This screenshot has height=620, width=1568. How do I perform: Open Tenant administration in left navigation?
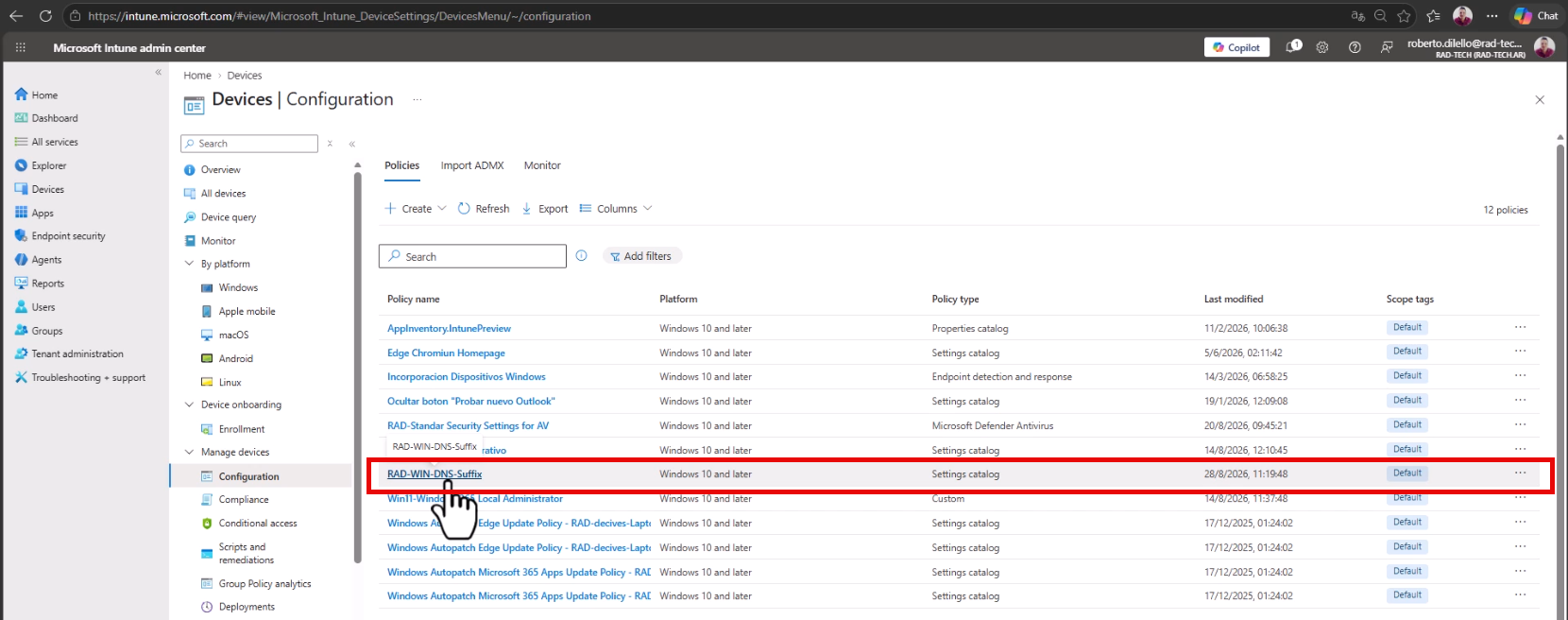(x=69, y=353)
